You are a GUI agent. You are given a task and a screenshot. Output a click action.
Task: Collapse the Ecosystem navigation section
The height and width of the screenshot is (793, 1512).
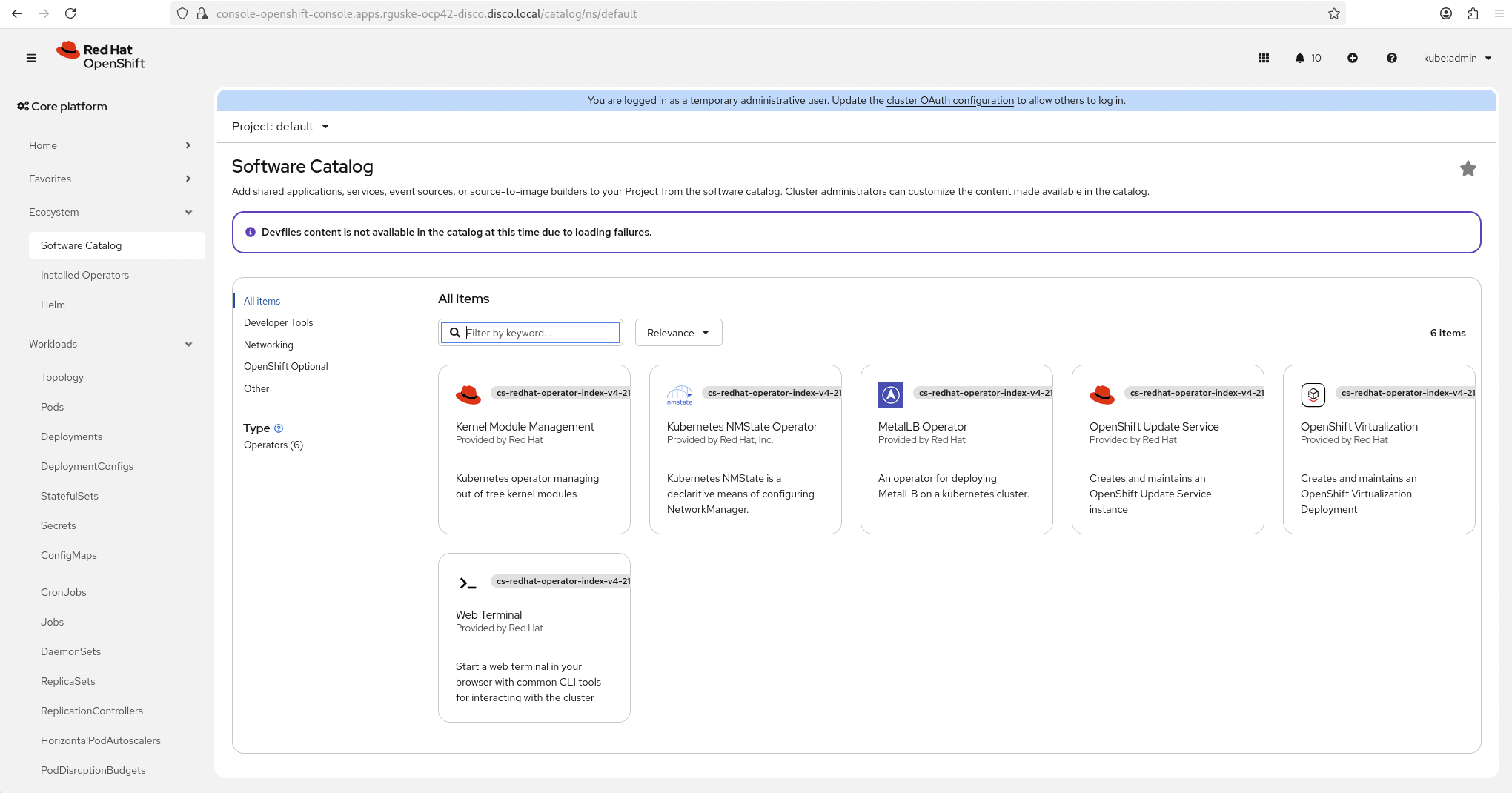[110, 212]
